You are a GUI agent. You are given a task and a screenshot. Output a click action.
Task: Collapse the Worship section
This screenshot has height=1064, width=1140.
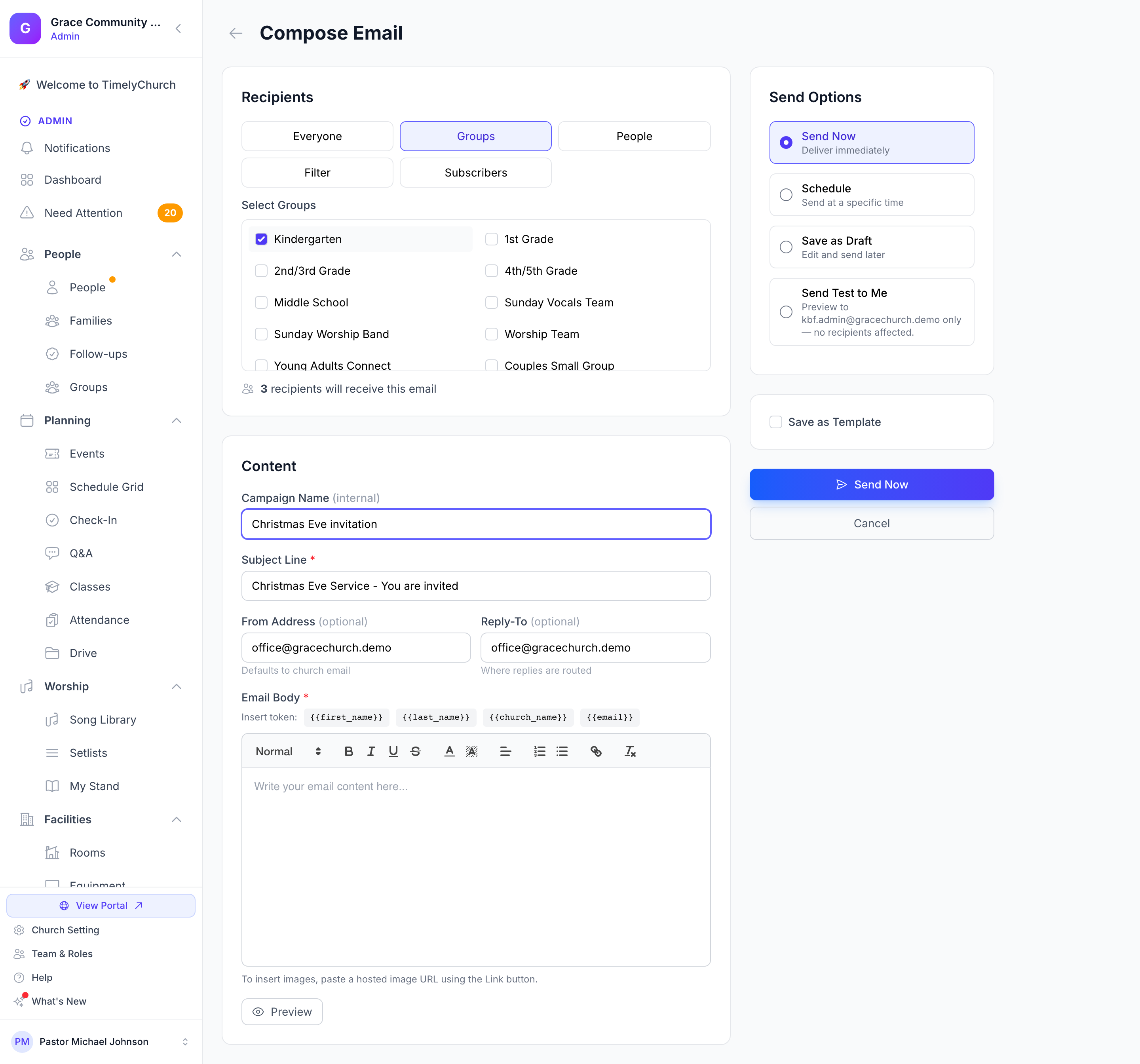(x=177, y=687)
